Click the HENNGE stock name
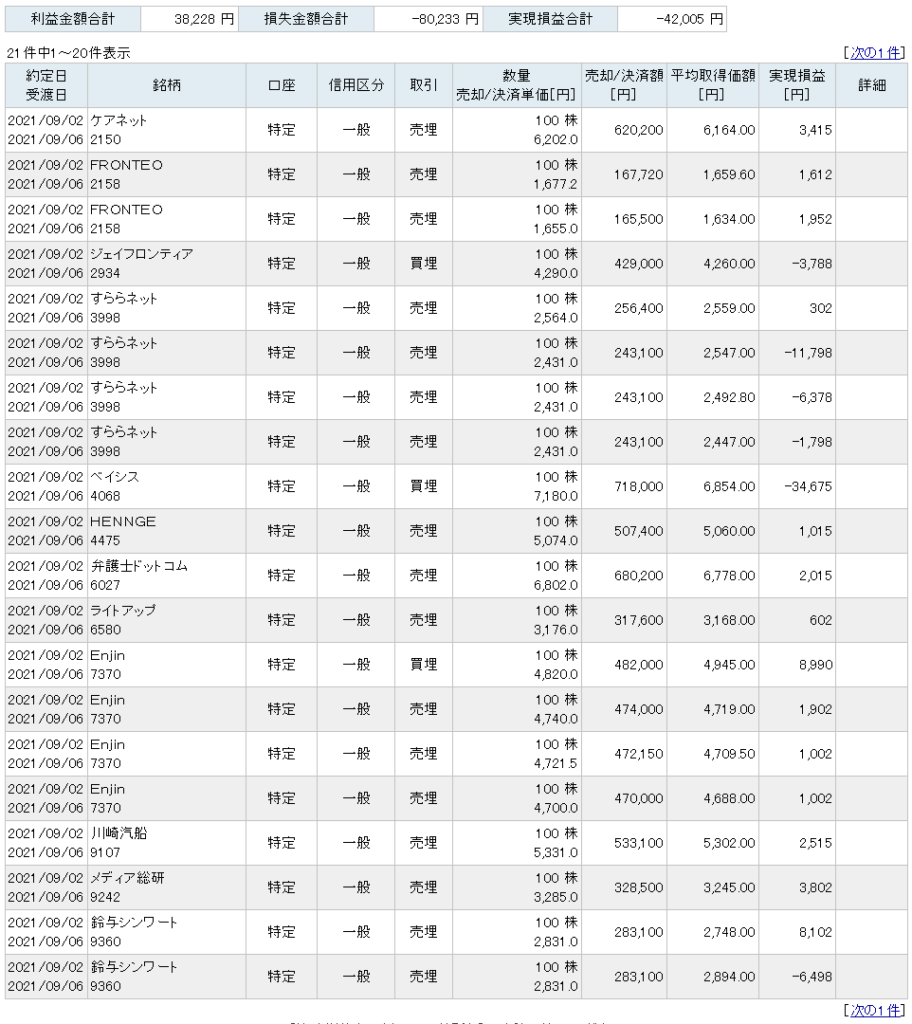The width and height of the screenshot is (912, 1024). click(x=123, y=522)
